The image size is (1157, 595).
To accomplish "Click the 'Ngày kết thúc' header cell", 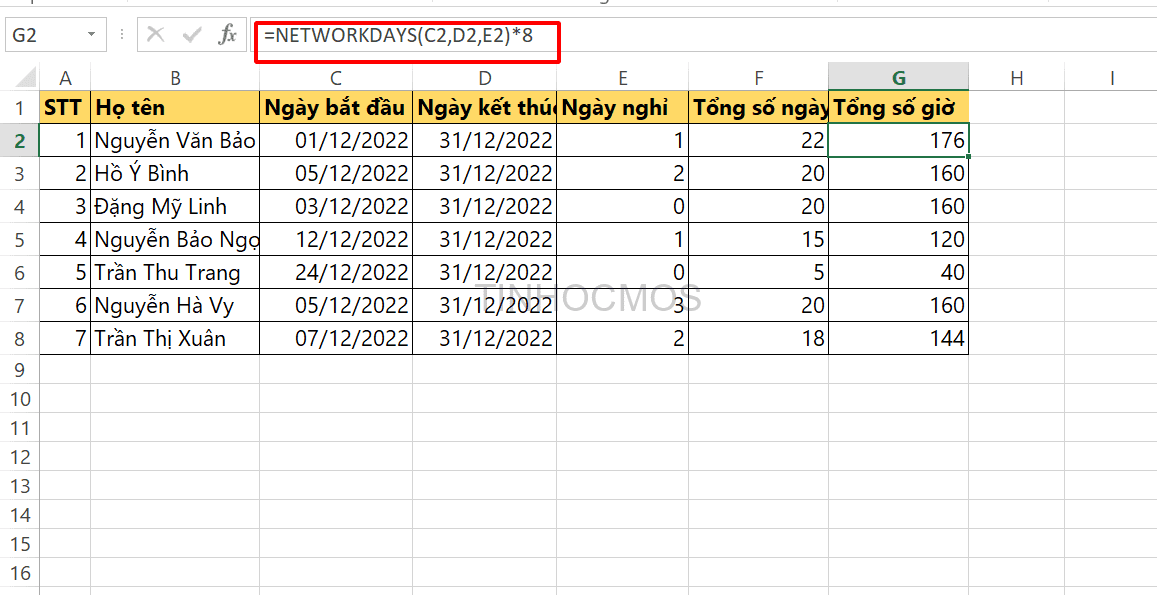I will coord(484,107).
